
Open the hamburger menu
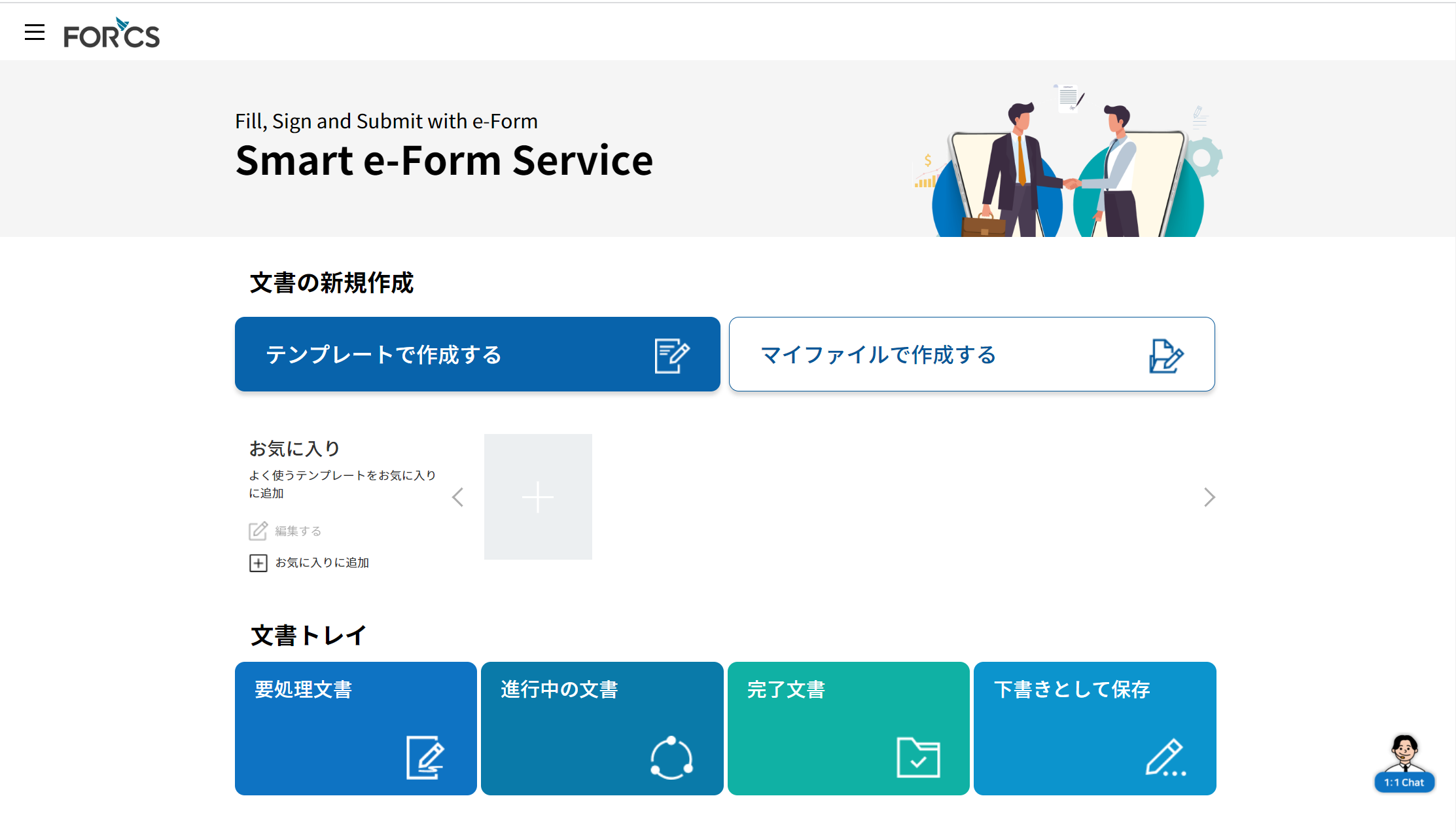(x=35, y=32)
